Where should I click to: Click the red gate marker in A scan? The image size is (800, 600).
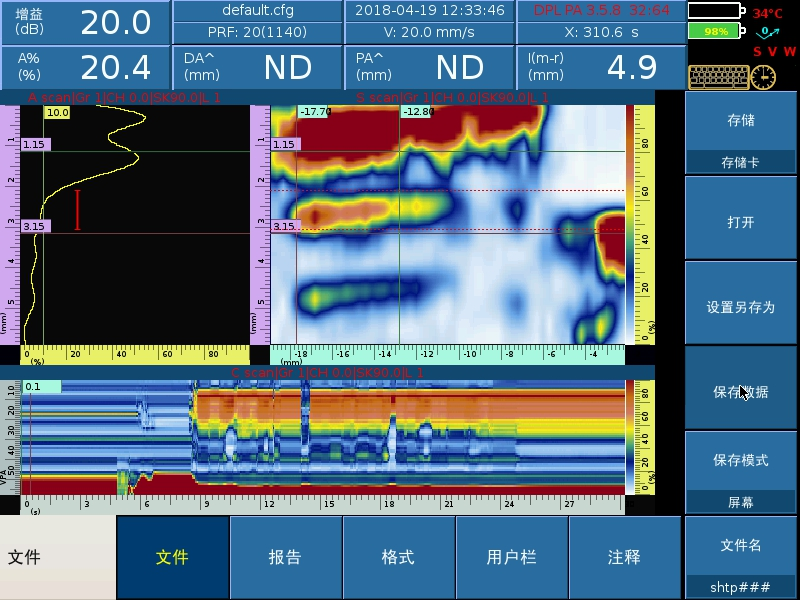(x=77, y=210)
